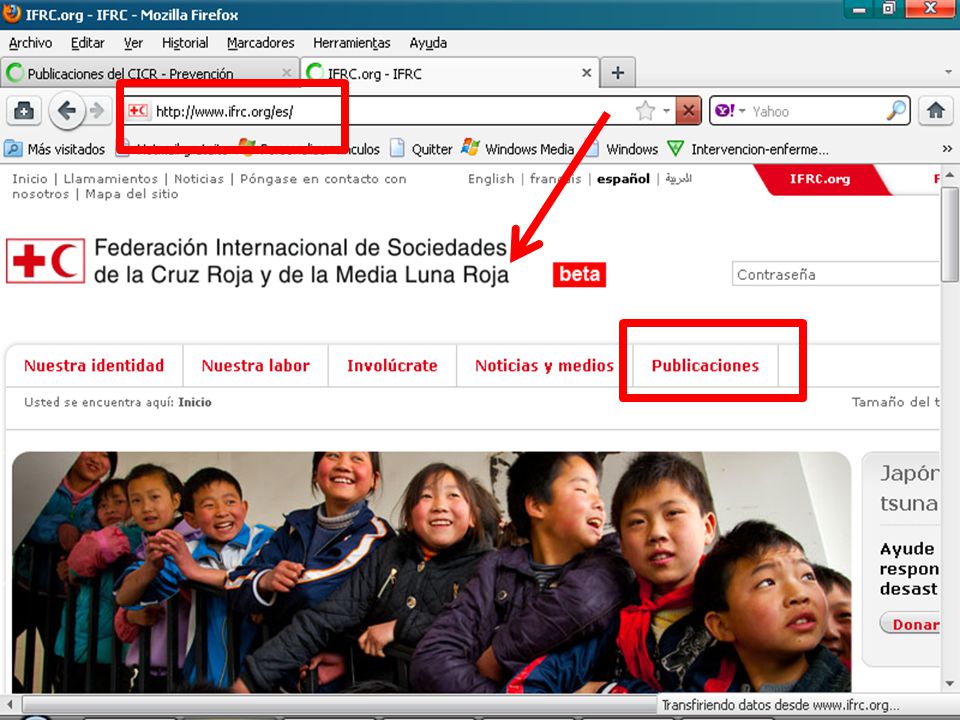This screenshot has height=720, width=960.
Task: Select the IFRC.org - IFRC tab
Action: (450, 73)
